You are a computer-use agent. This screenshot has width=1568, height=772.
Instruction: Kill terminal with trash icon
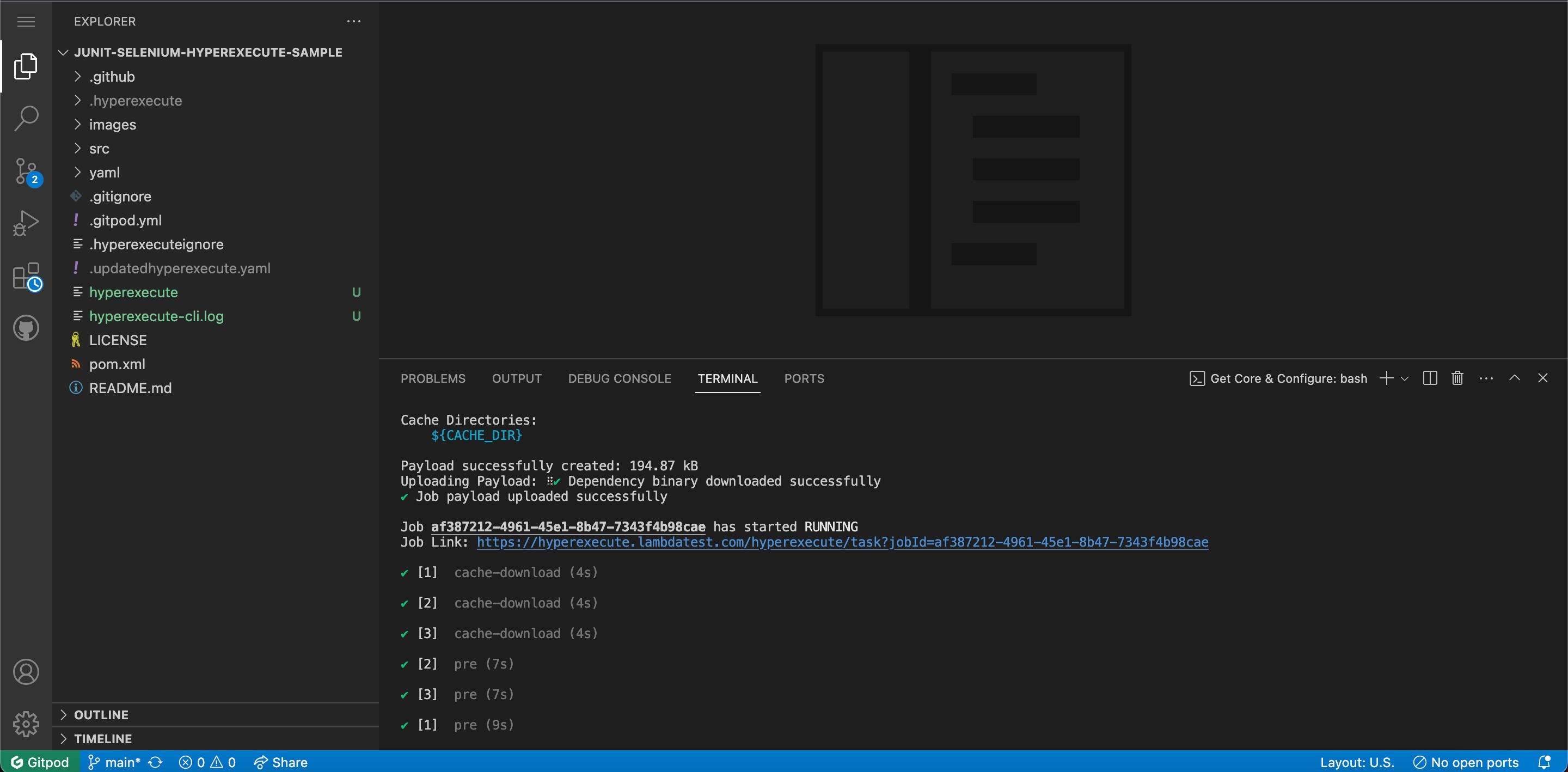pos(1457,378)
